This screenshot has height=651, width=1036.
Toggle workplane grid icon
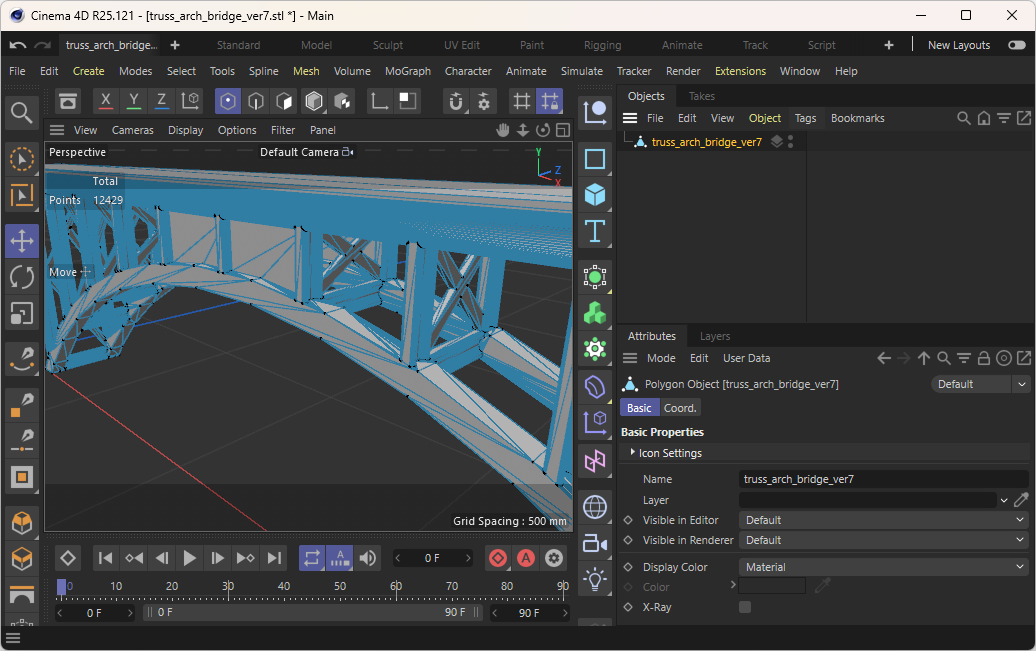tap(522, 101)
